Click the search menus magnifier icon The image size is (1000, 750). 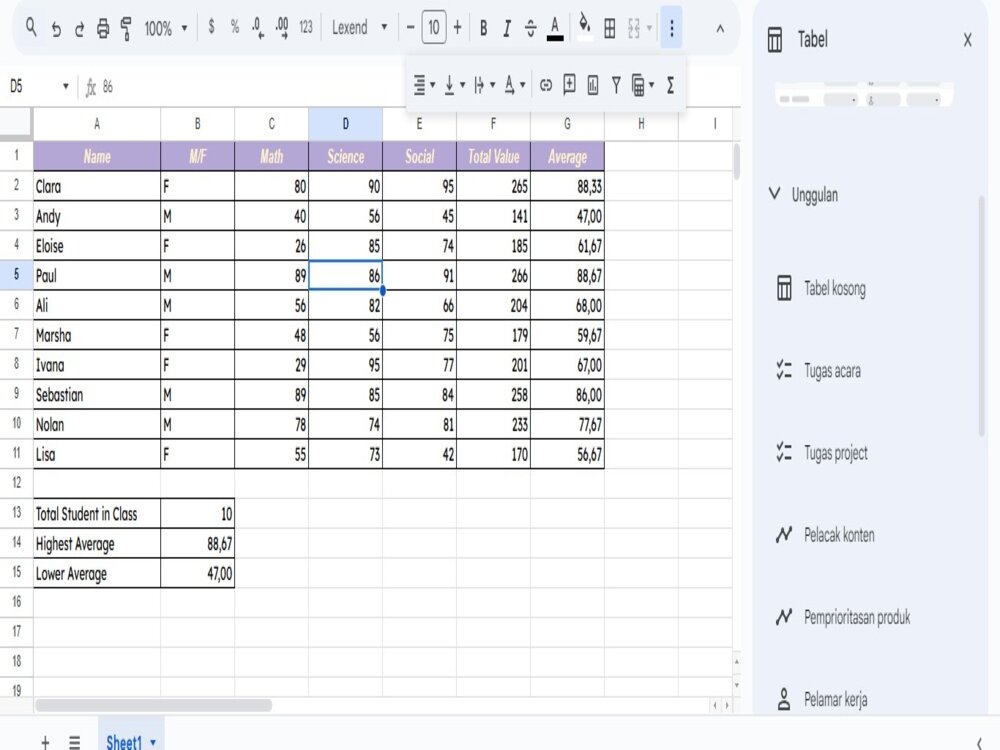click(x=31, y=27)
